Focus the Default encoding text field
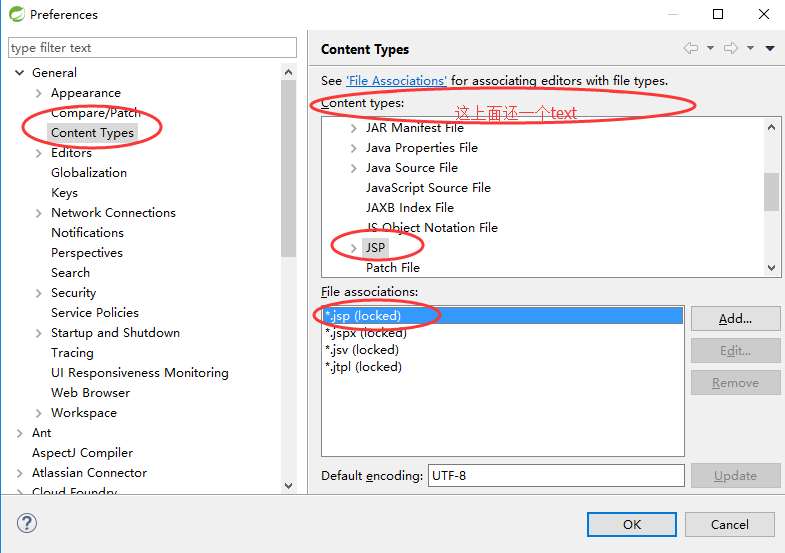 coord(556,476)
